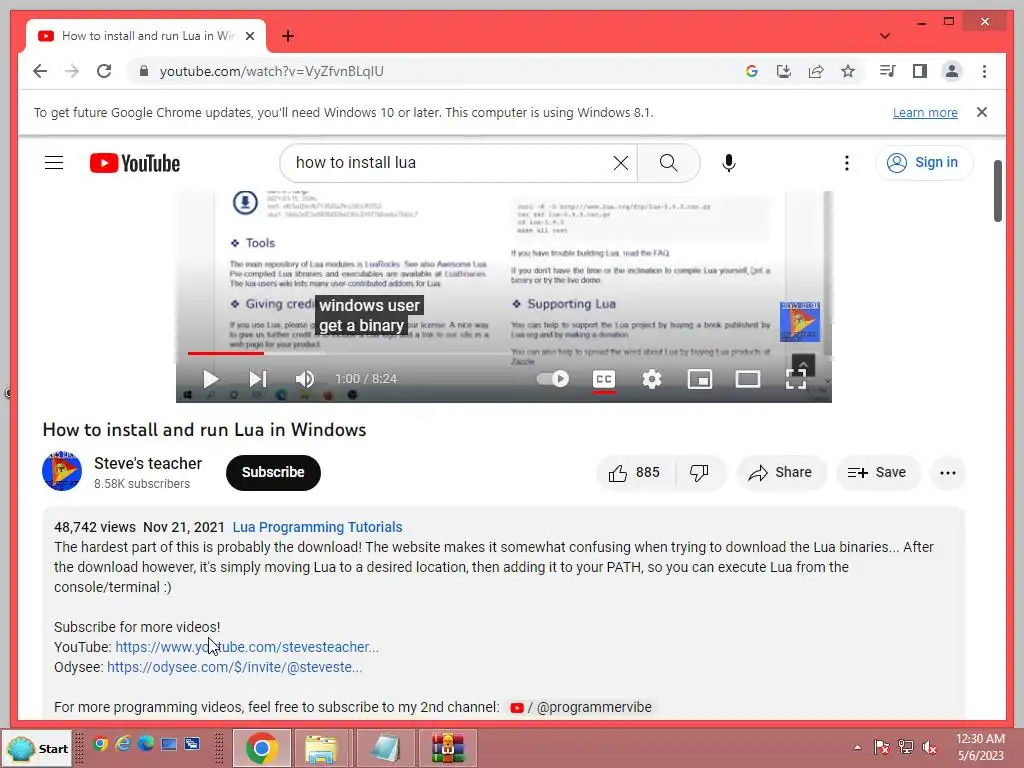Open File Explorer from taskbar

pos(322,748)
